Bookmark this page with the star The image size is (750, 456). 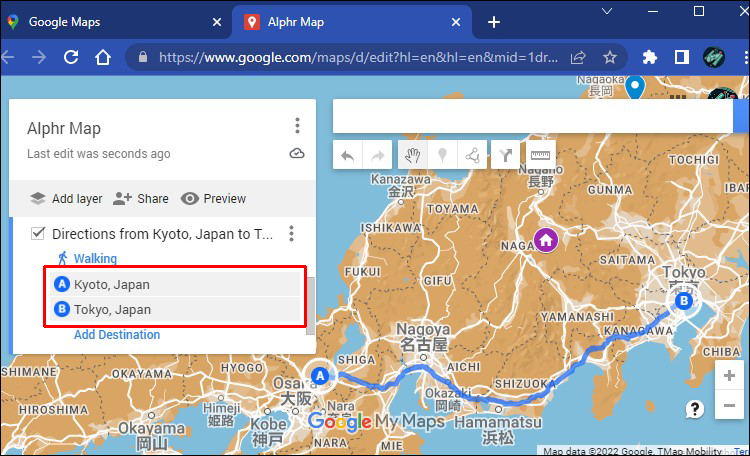pyautogui.click(x=609, y=57)
